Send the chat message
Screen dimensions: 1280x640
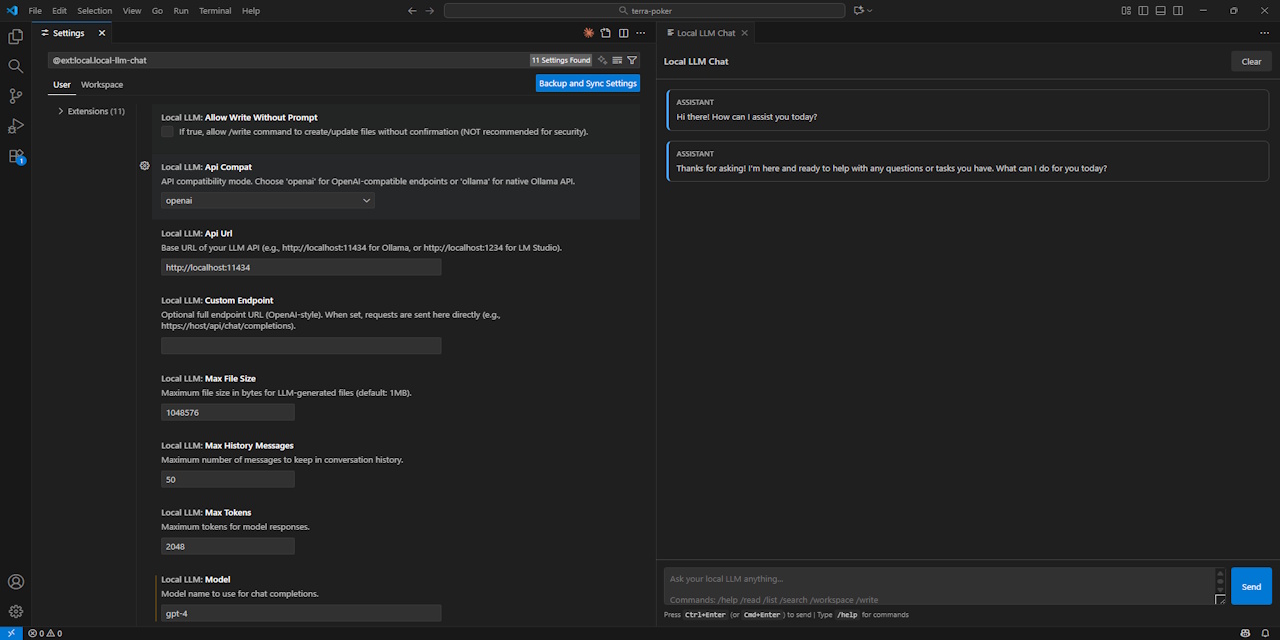[1251, 586]
